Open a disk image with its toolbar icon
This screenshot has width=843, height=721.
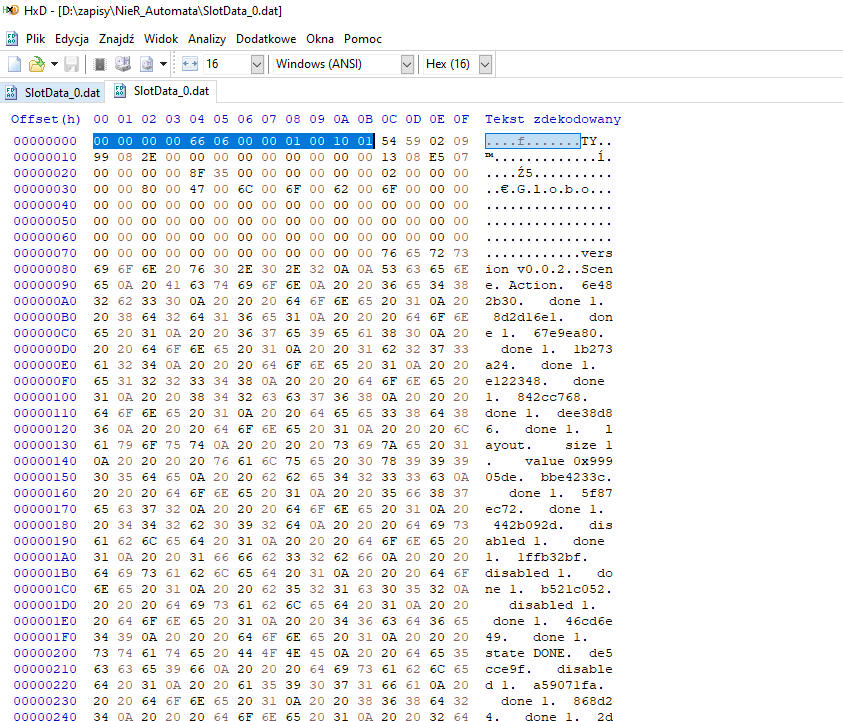147,65
